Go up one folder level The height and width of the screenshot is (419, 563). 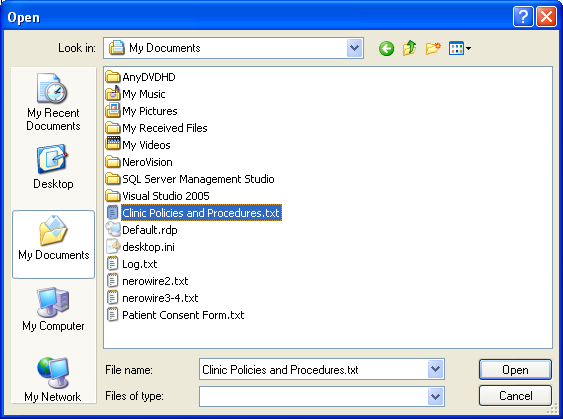(x=409, y=48)
